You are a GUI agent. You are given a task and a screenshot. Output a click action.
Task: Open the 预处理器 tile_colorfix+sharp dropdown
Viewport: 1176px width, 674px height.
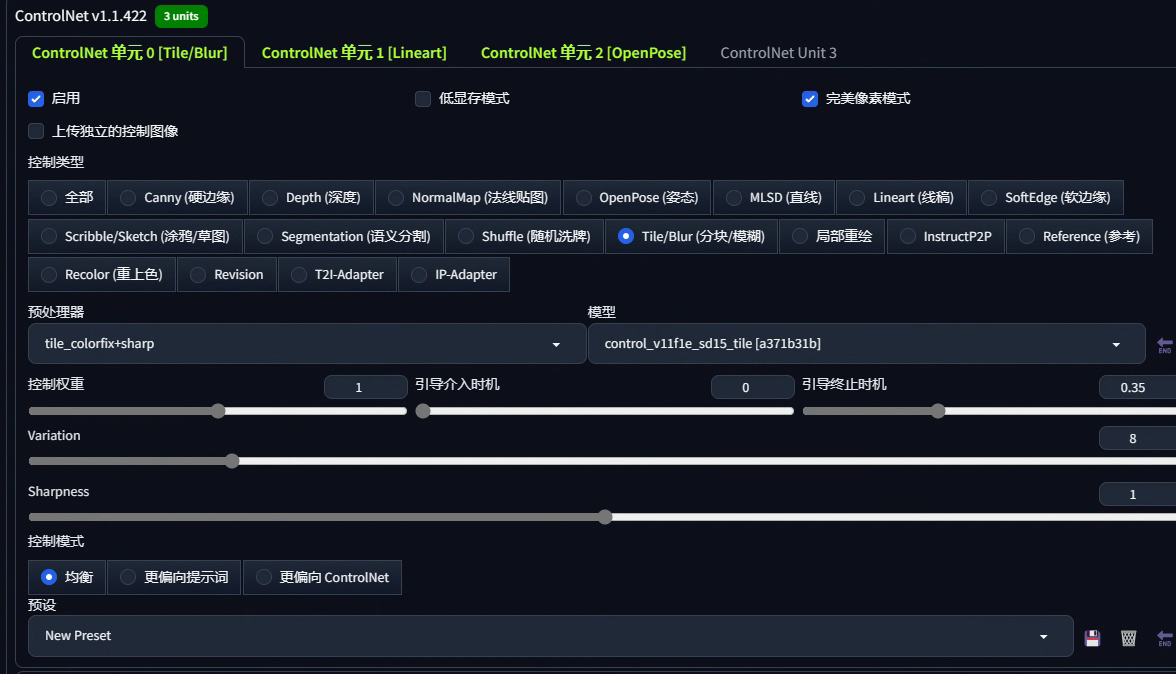(x=307, y=343)
